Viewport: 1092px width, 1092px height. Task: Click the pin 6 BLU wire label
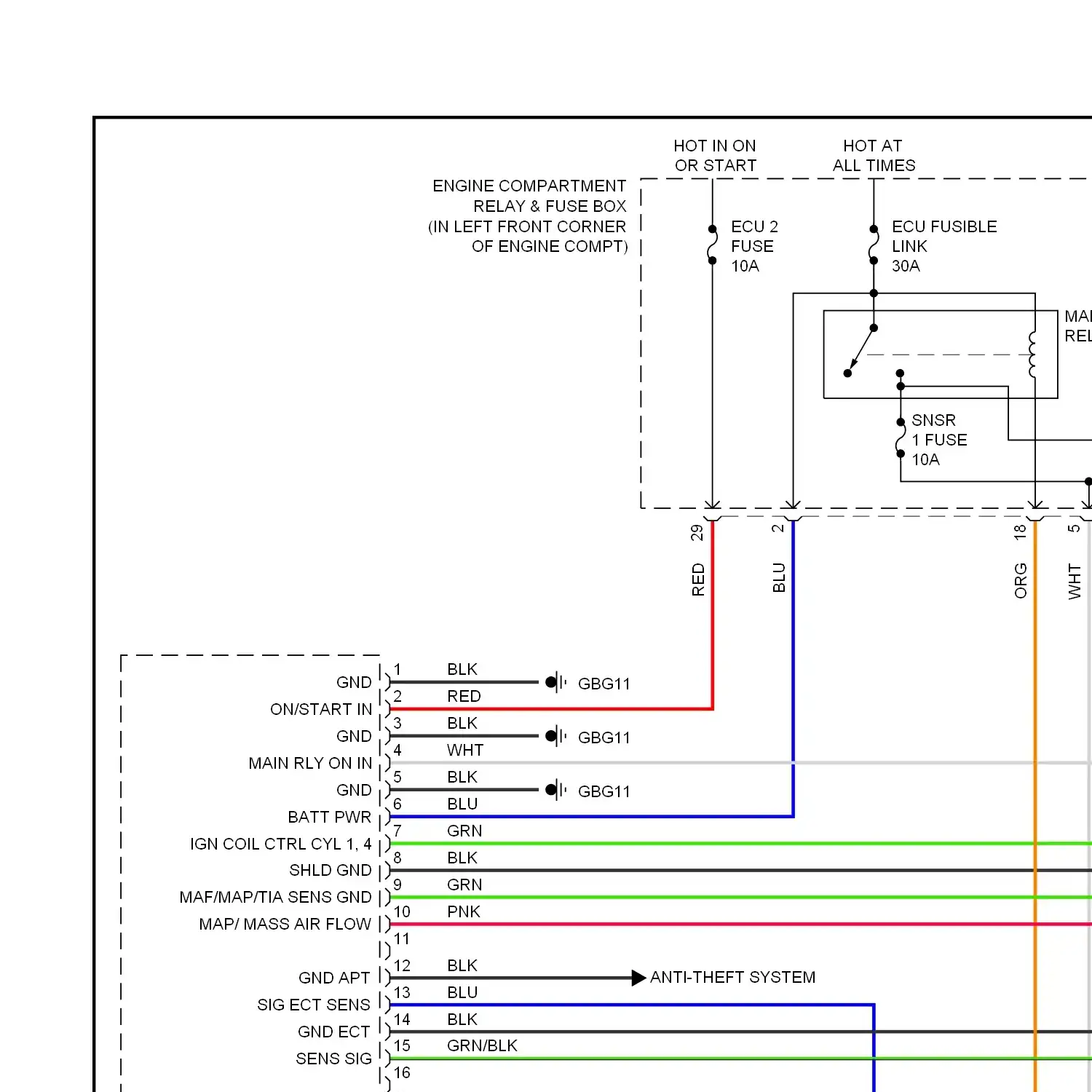[462, 804]
